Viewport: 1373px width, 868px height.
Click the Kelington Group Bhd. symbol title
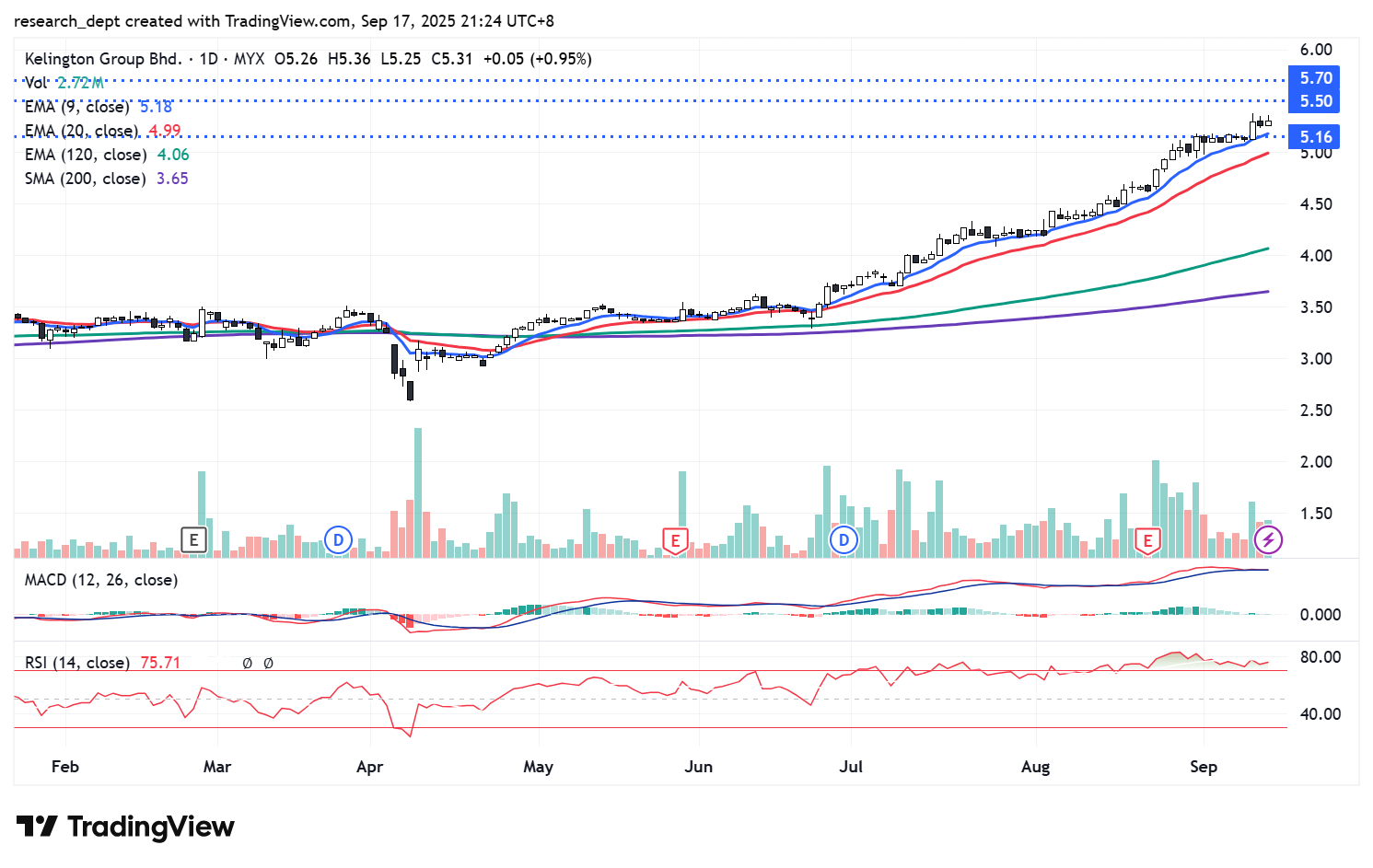(103, 59)
